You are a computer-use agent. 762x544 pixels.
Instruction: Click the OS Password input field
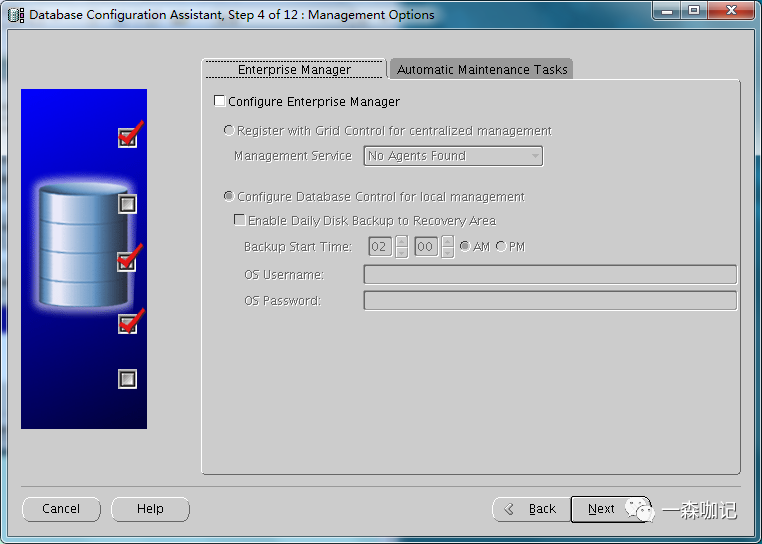point(550,301)
